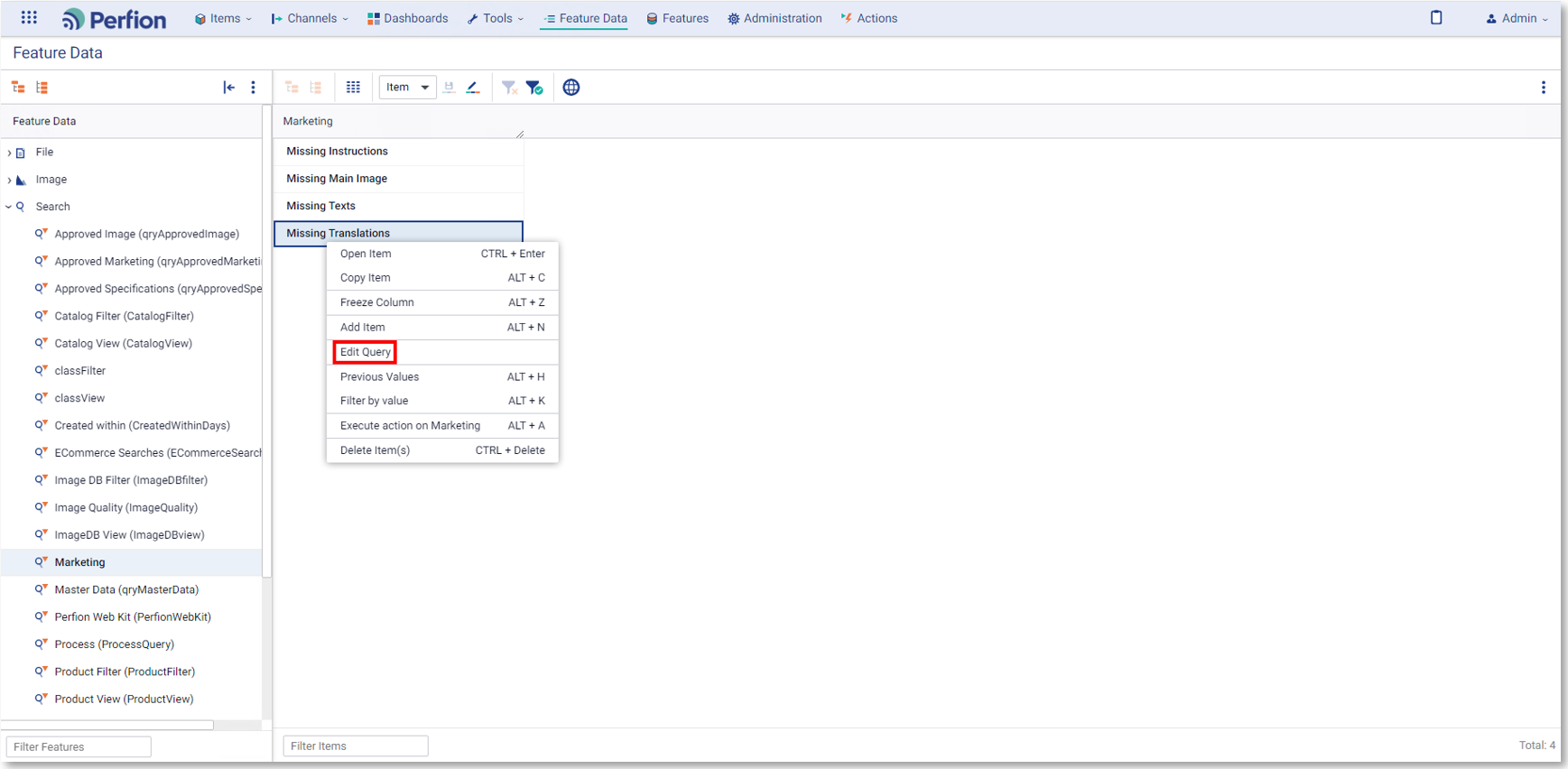
Task: Select Product Filter (ProductFilter)
Action: coord(125,672)
